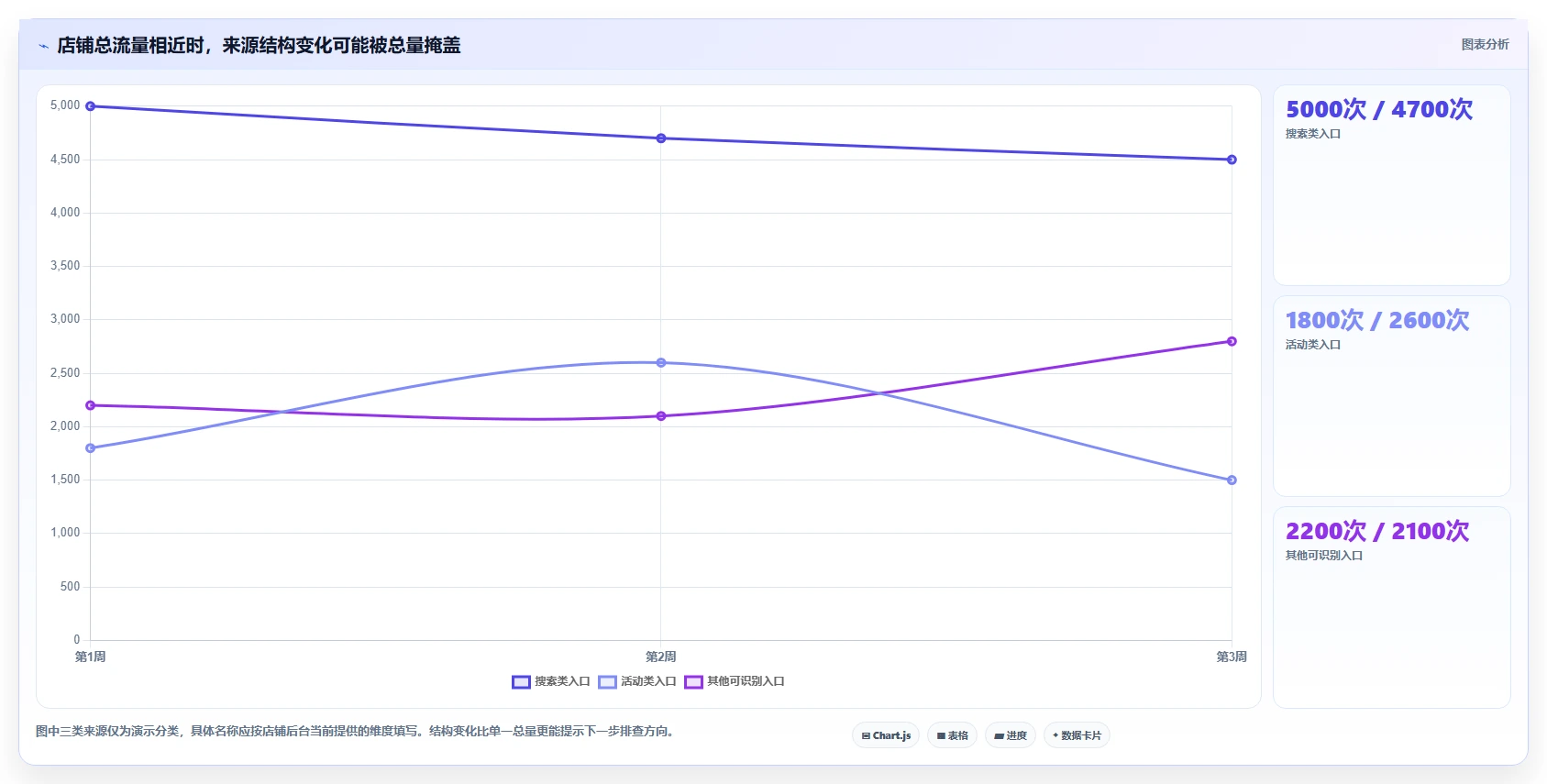Click the 进度 tag pill
This screenshot has height=784, width=1547.
[1011, 735]
